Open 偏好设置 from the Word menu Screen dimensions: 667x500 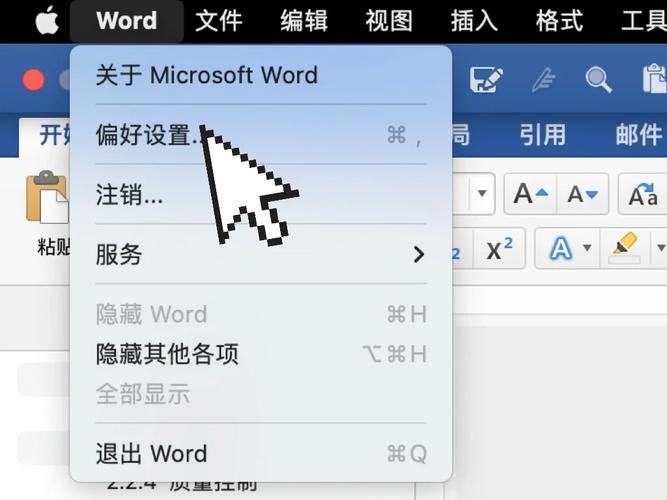[x=261, y=135]
